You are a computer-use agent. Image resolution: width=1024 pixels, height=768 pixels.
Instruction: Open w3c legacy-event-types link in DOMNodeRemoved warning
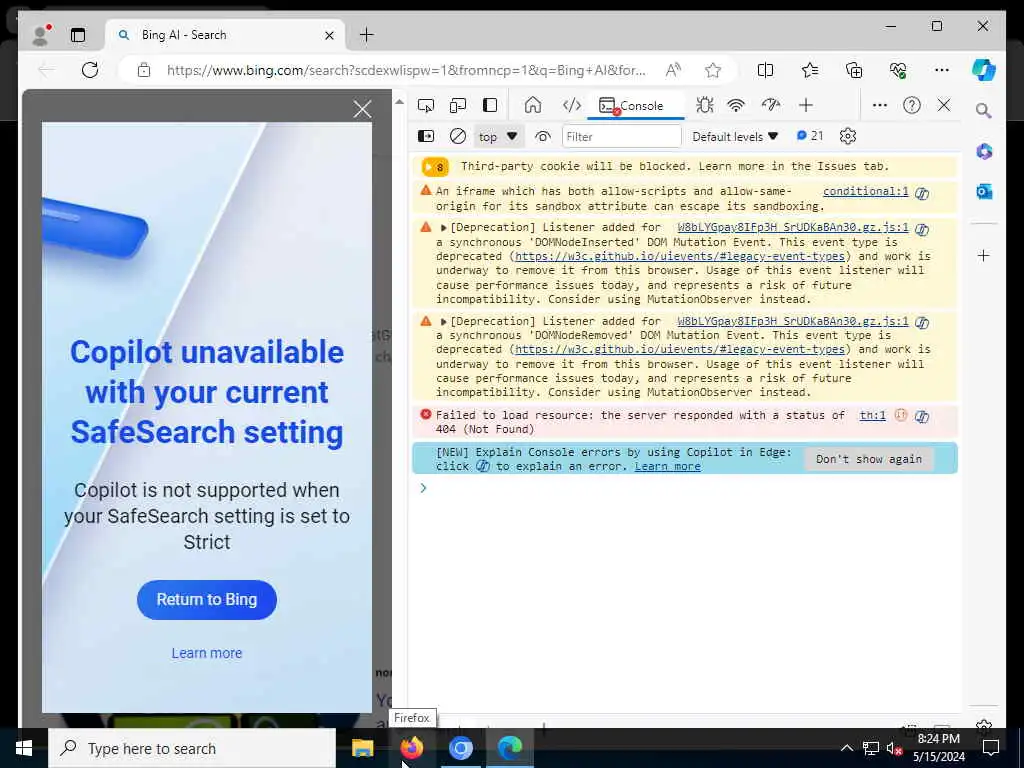click(x=680, y=349)
